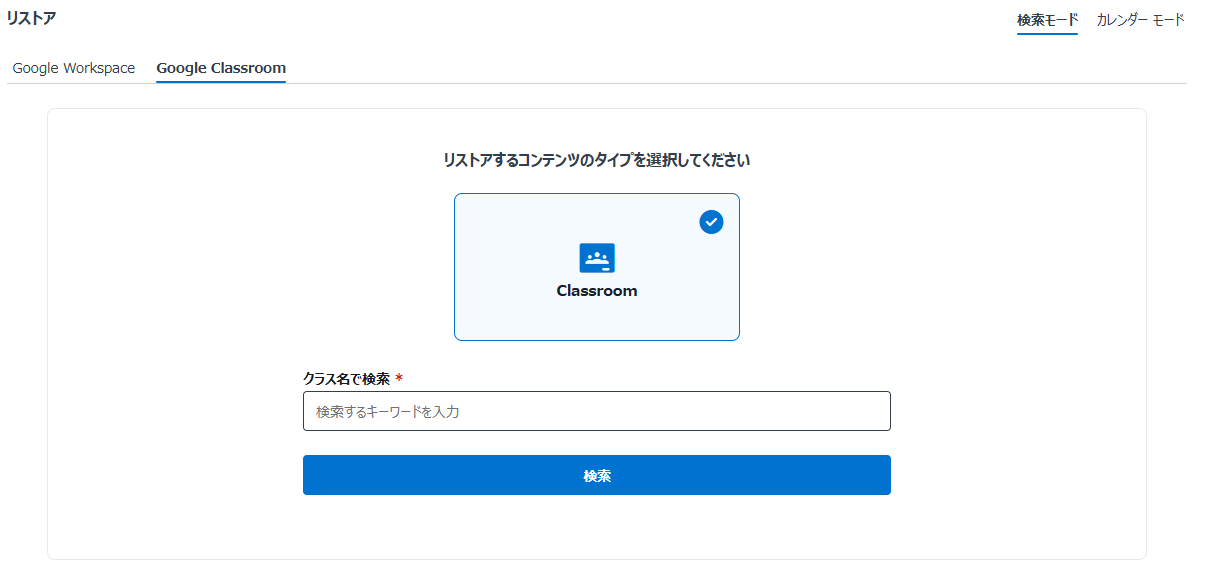Open カレンダー モード view
Viewport: 1207px width, 577px height.
click(1140, 20)
